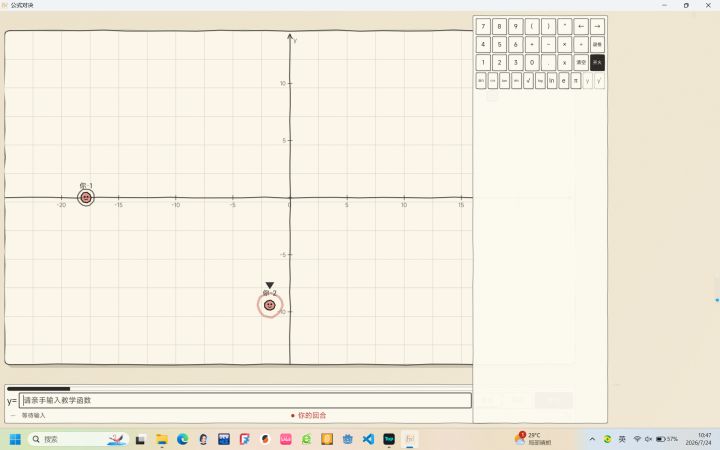Image resolution: width=720 pixels, height=450 pixels.
Task: Insert the square root key
Action: tap(528, 81)
